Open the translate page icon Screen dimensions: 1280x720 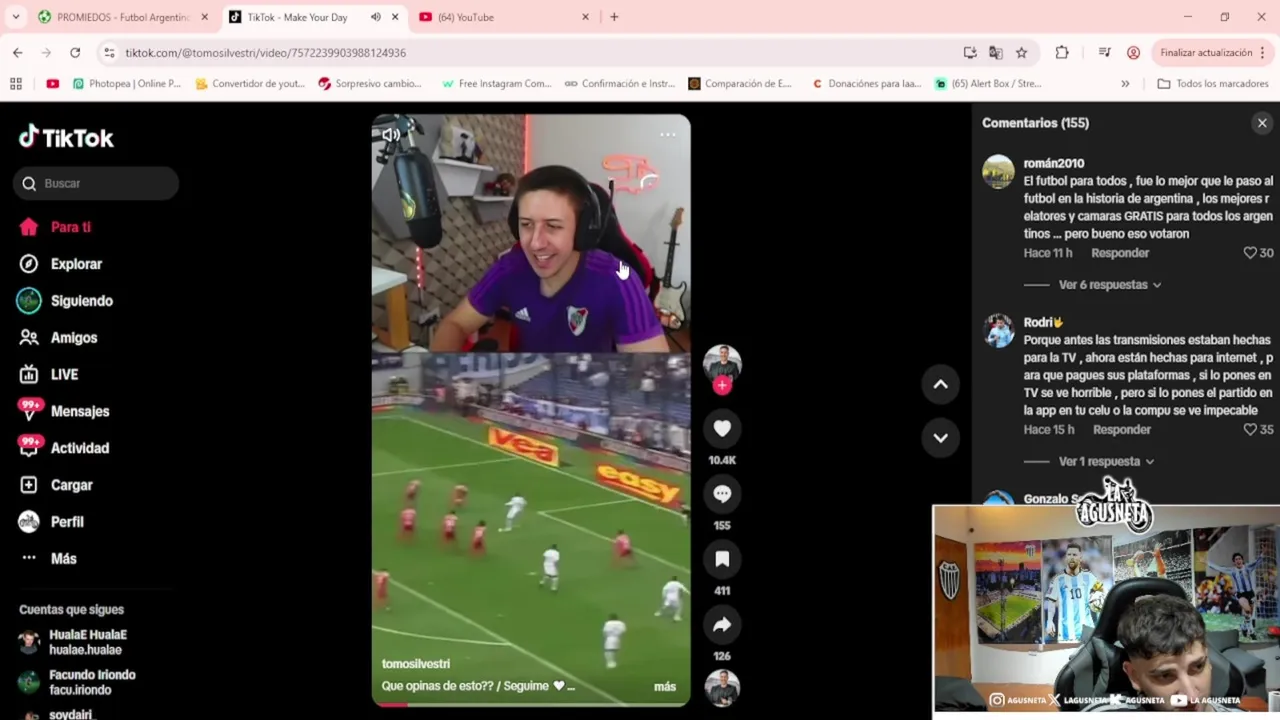995,53
